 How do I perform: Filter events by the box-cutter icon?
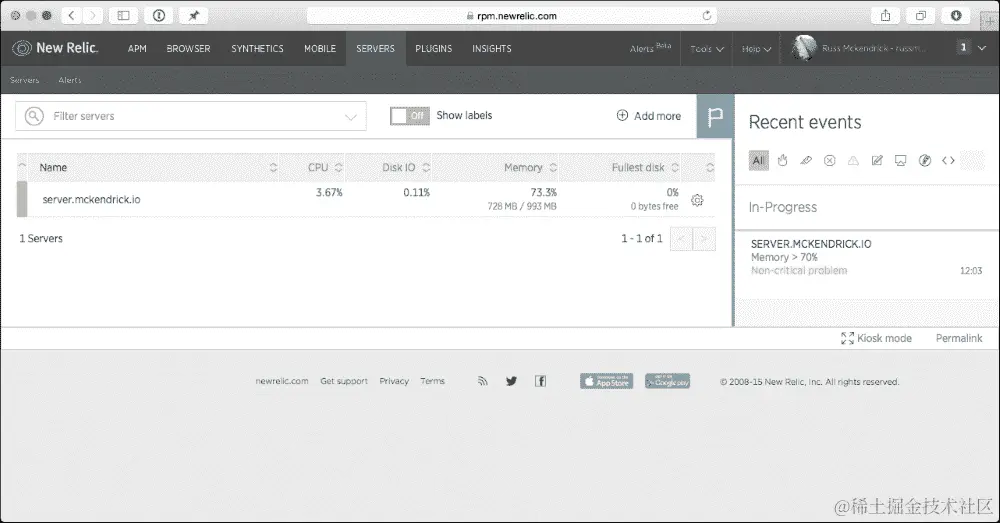tap(806, 161)
